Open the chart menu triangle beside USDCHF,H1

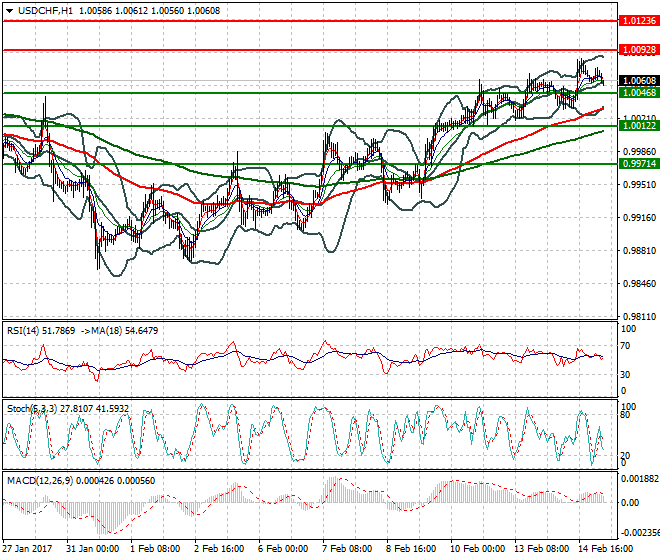(x=9, y=11)
